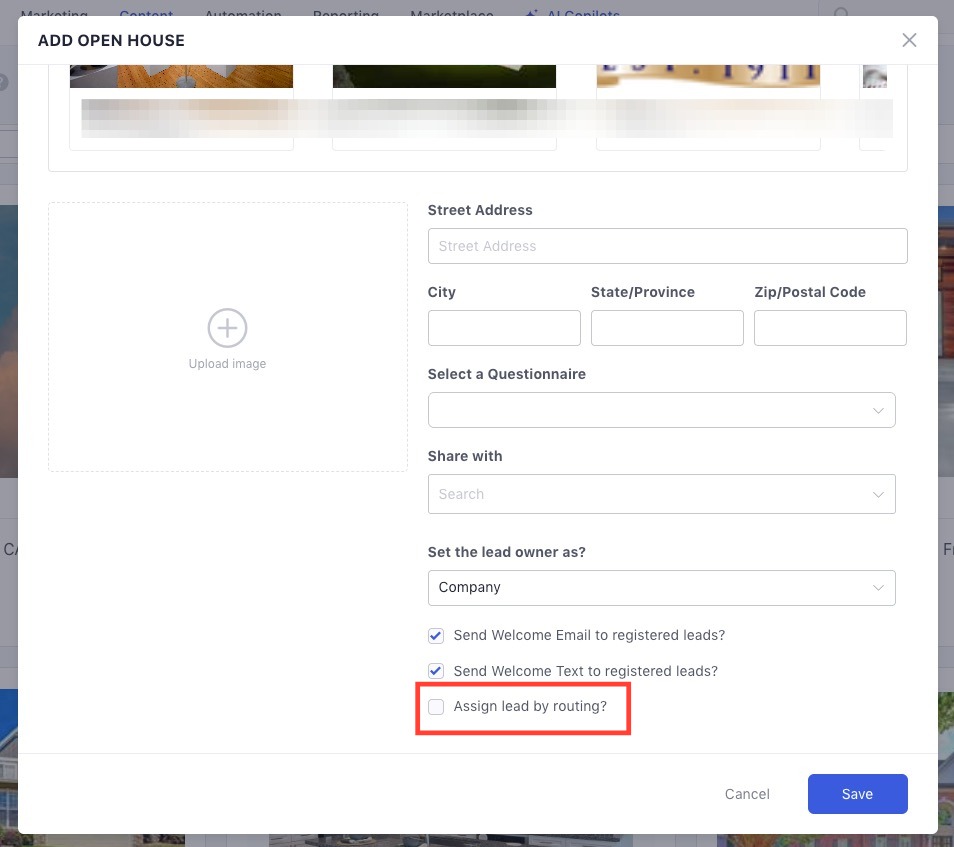The image size is (954, 847).
Task: Click the Upload image plus icon
Action: pos(227,328)
